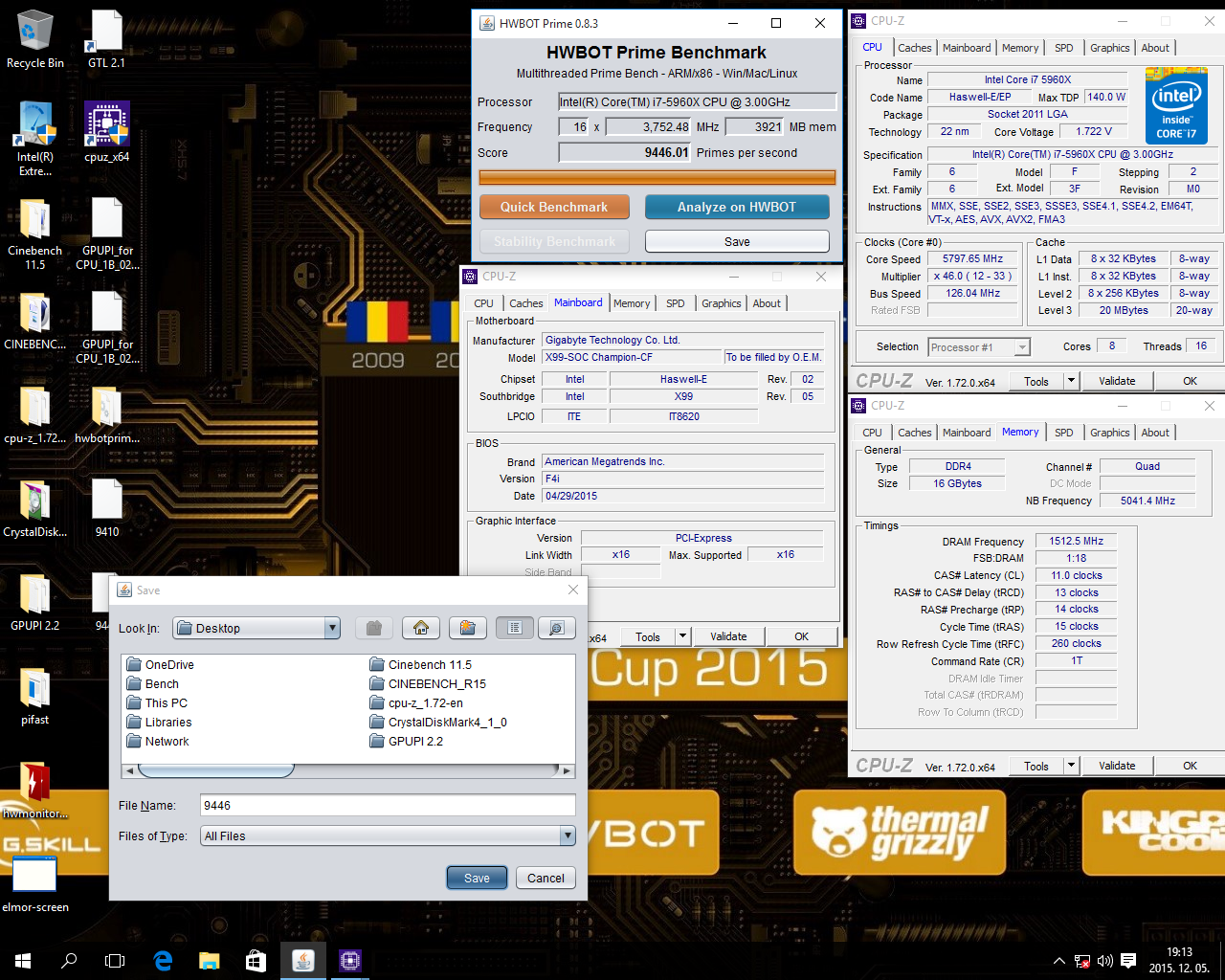Screen dimensions: 1225x980
Task: Open taskbar Search
Action: (x=69, y=960)
